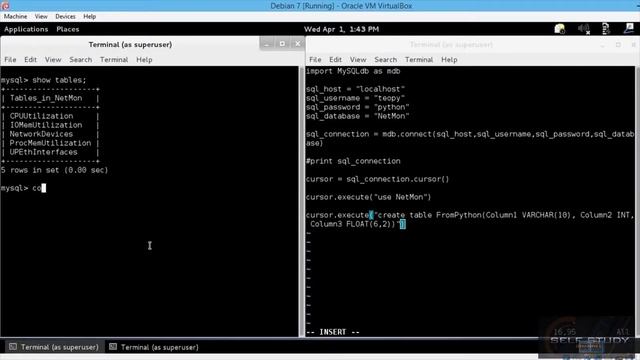Screen dimensions: 640x360
Task: Open File menu in left terminal
Action: 10,60
